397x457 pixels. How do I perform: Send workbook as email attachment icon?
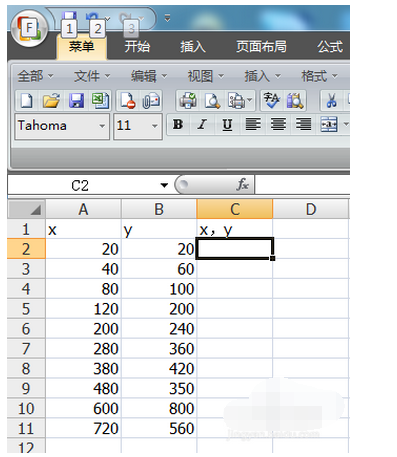pos(151,101)
